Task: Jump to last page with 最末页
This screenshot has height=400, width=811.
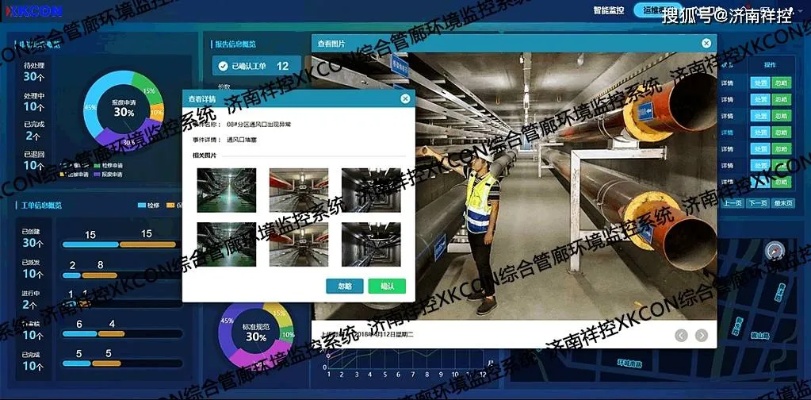Action: point(783,203)
